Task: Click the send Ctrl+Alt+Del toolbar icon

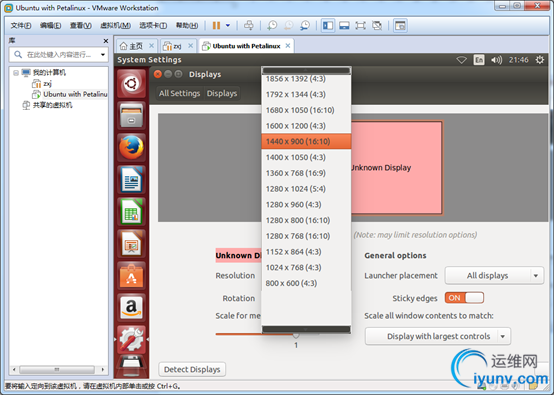Action: click(249, 25)
